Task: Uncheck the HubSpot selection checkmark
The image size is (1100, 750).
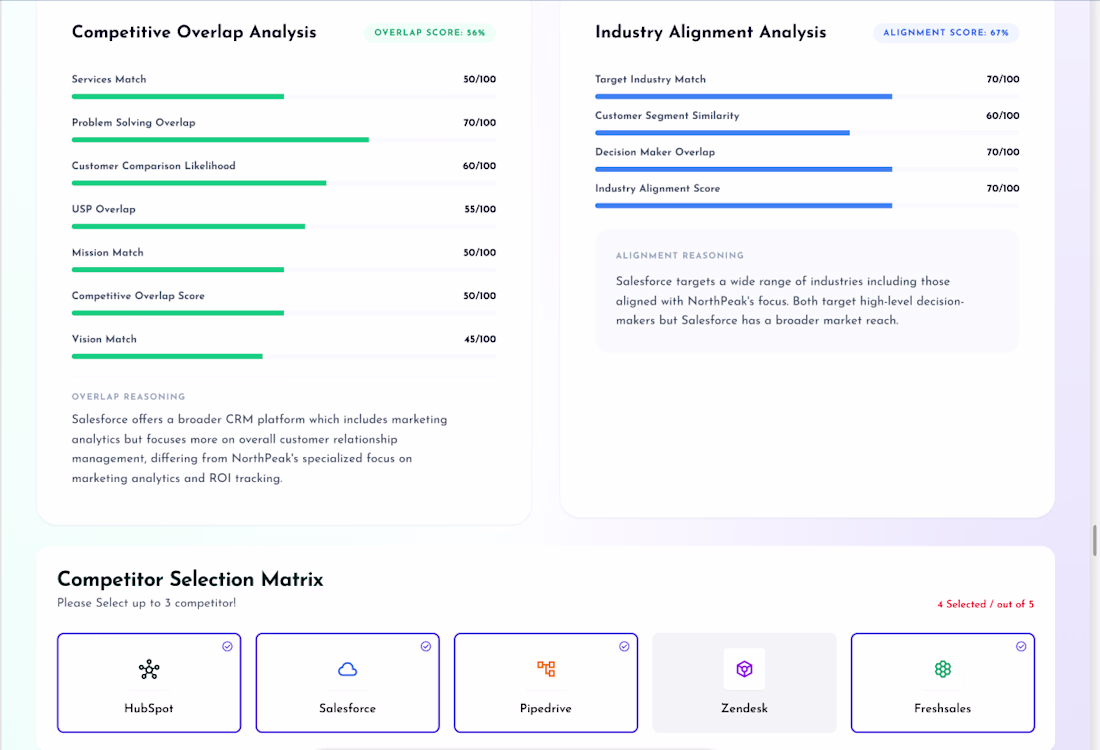Action: pos(227,646)
